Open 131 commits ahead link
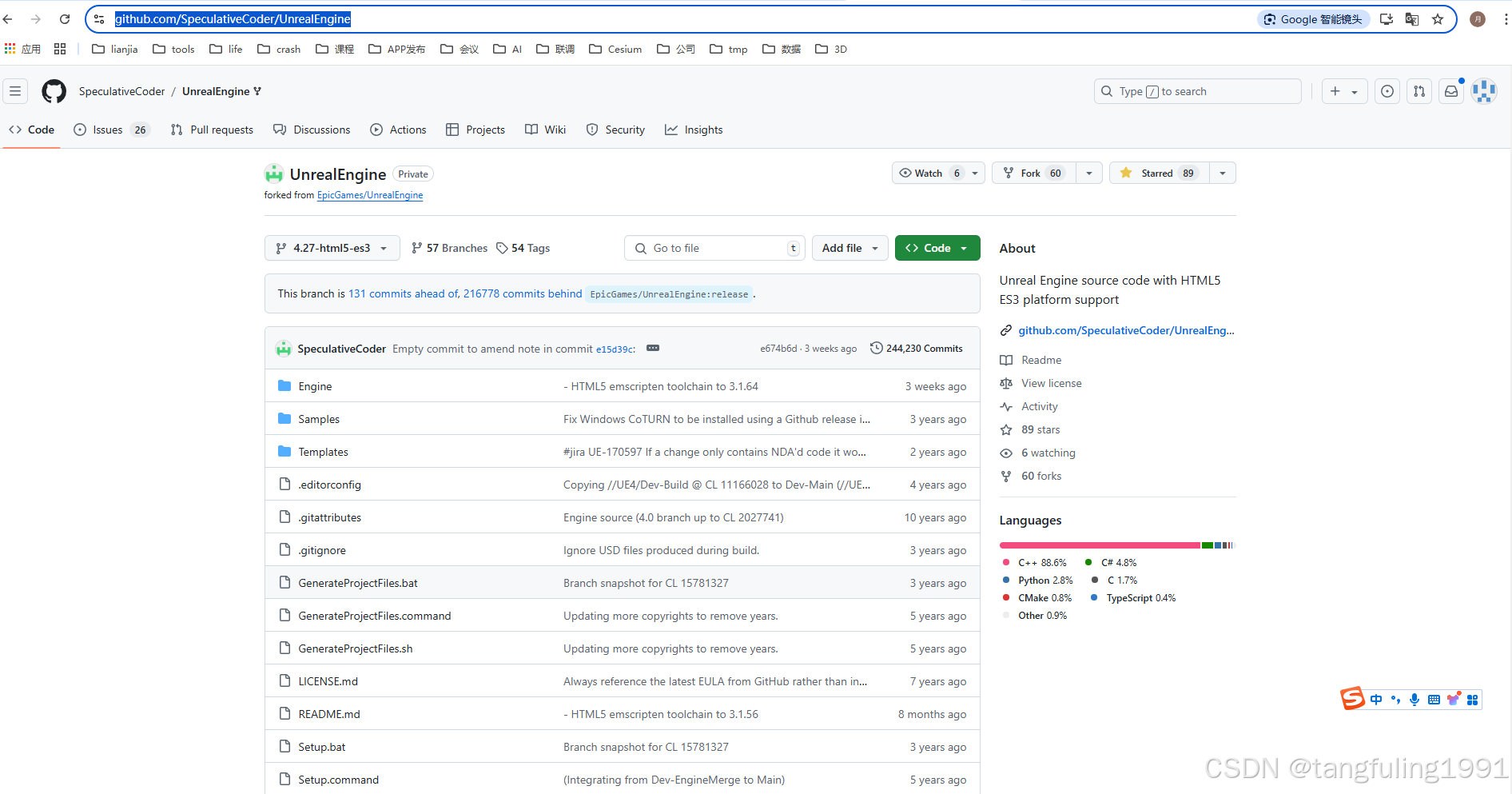 point(404,293)
